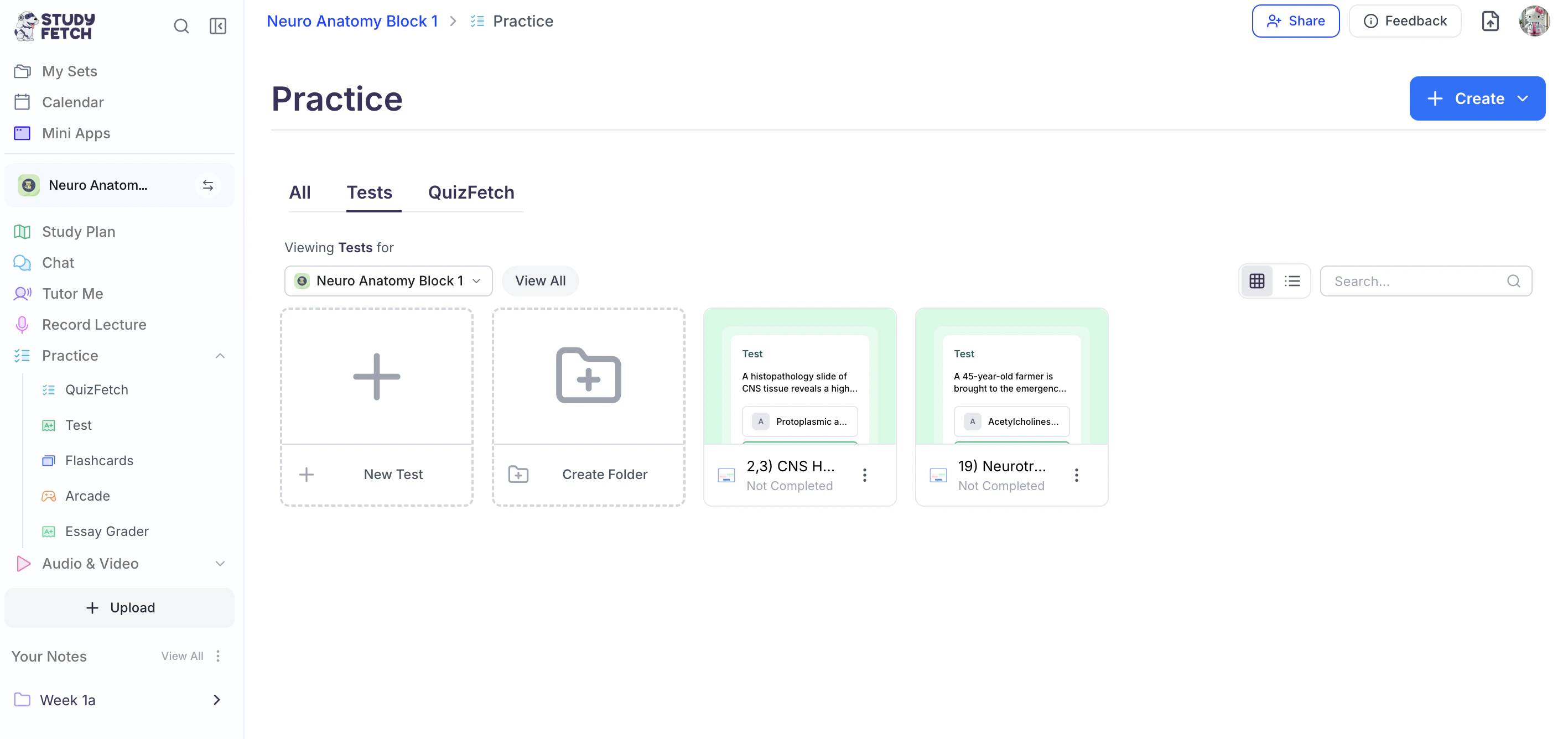Image resolution: width=1568 pixels, height=739 pixels.
Task: Open options menu for 2,3) CNS test
Action: tap(864, 475)
